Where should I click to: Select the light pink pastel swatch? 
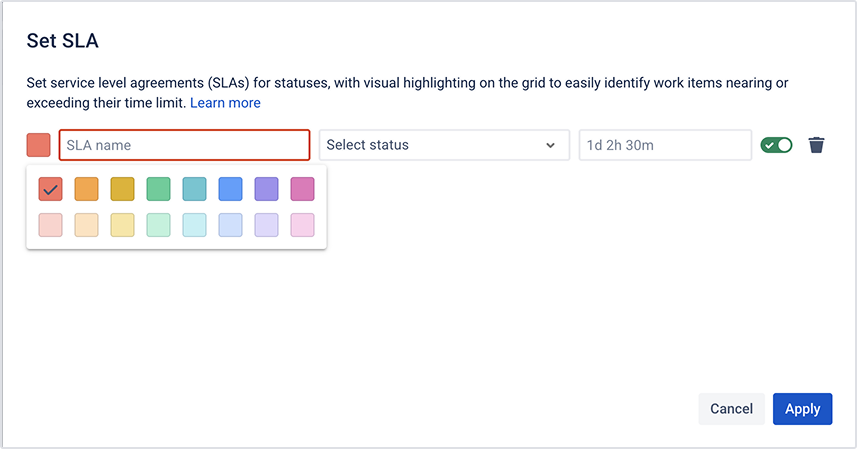(303, 225)
